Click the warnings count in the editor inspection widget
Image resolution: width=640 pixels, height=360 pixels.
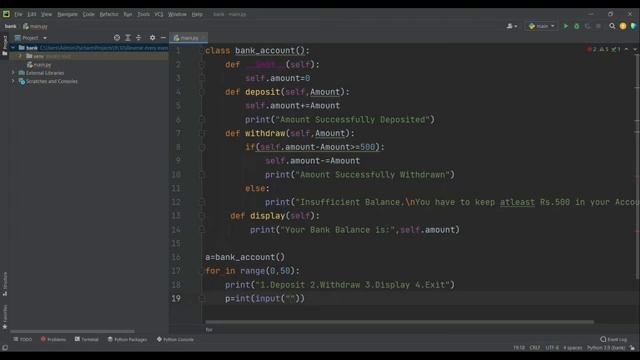pyautogui.click(x=604, y=49)
